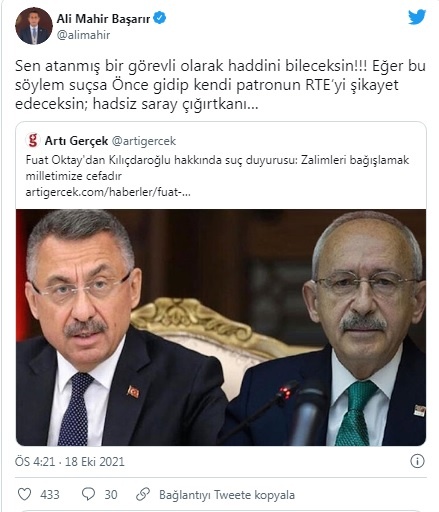Screen dimensions: 439x512
Task: Click the blue verified badge
Action: 159,18
